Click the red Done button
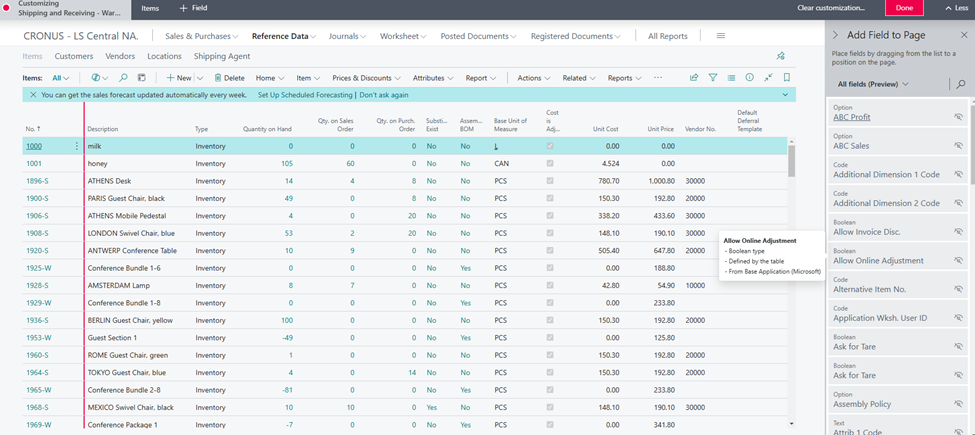The height and width of the screenshot is (435, 975). (904, 8)
